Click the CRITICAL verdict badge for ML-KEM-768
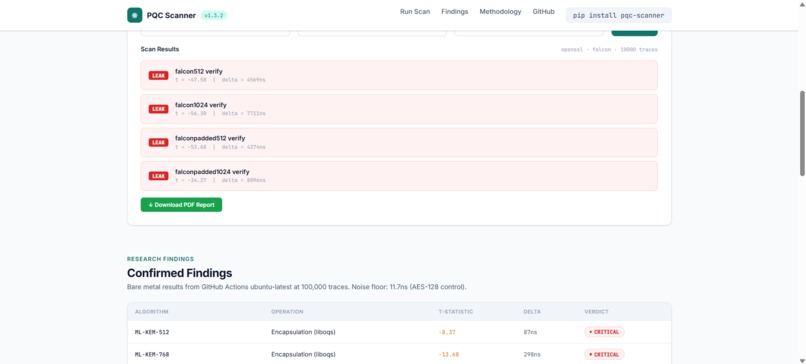 (604, 355)
